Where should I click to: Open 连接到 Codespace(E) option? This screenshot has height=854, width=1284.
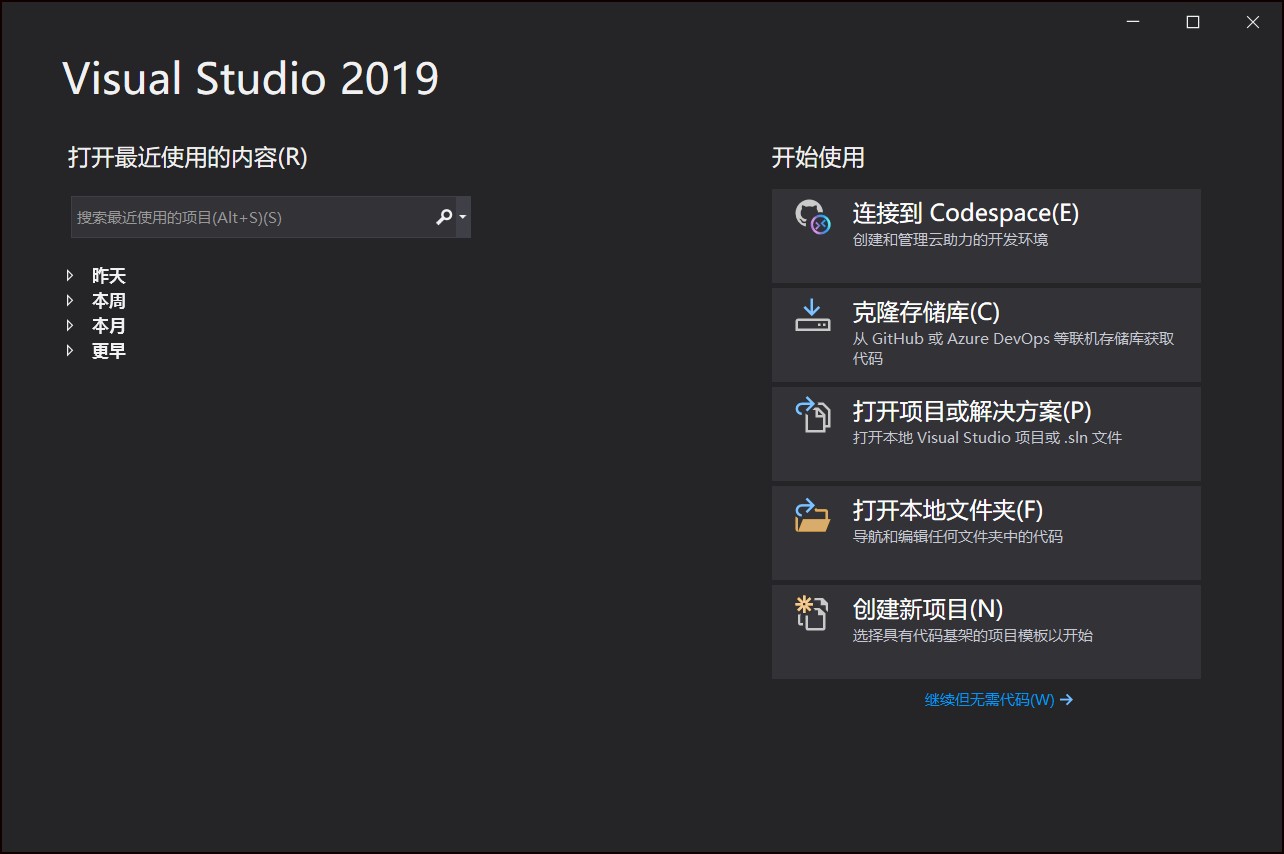(x=985, y=235)
